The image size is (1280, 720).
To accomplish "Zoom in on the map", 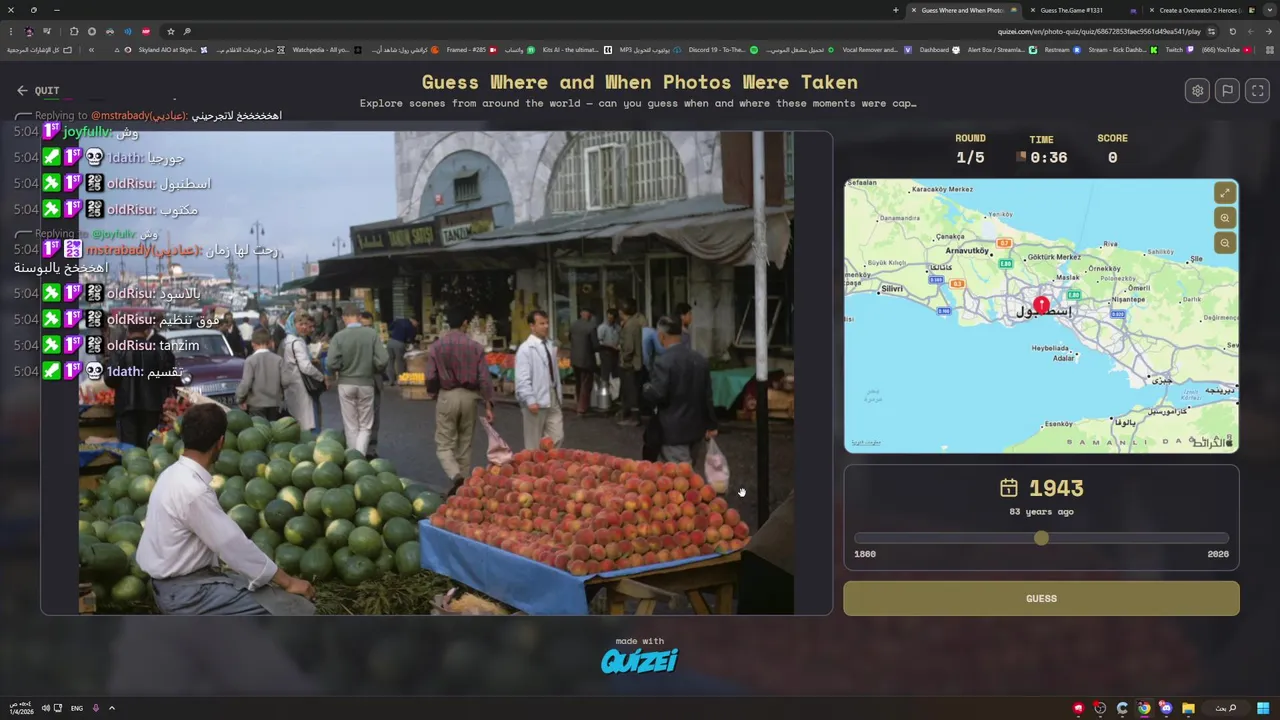I will tap(1225, 218).
